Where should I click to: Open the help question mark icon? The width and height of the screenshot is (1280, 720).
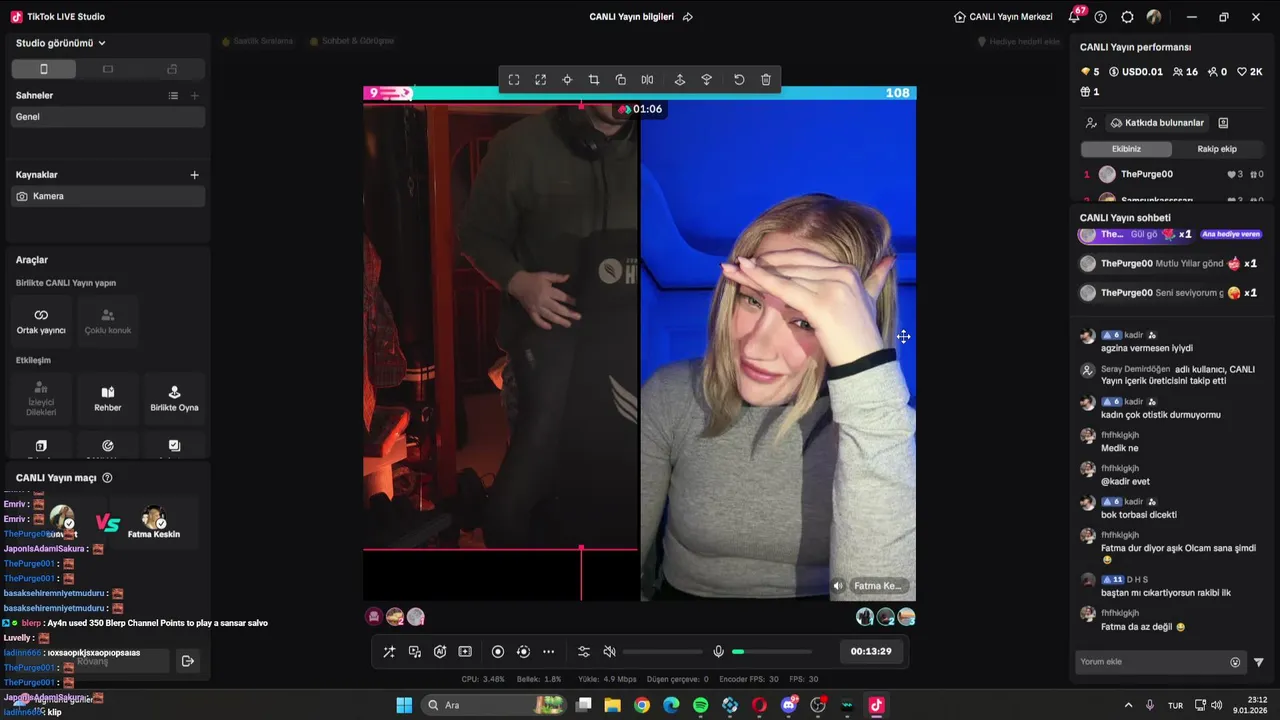click(1101, 17)
